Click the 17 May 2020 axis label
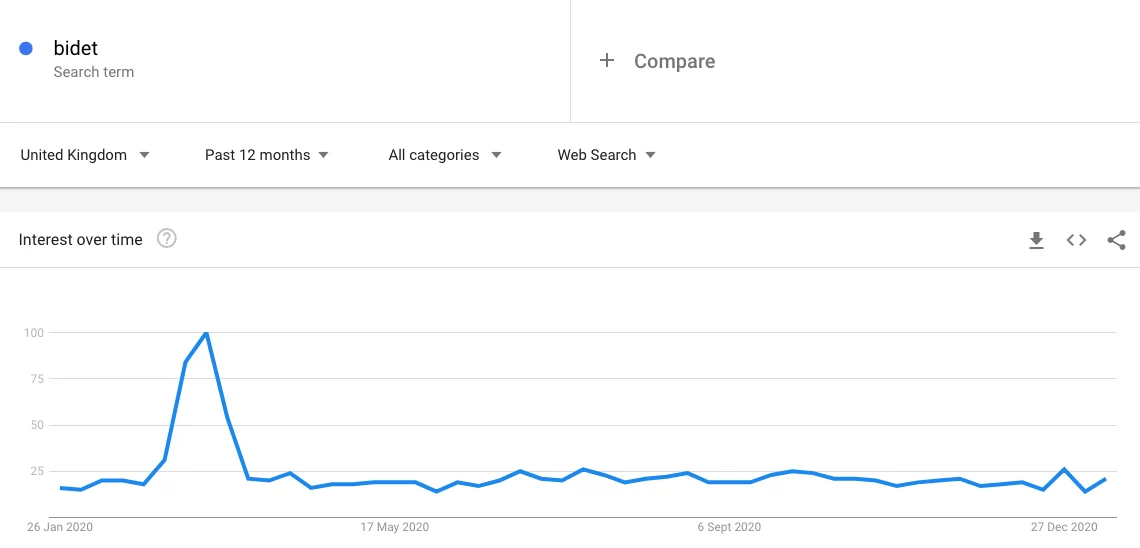 click(395, 527)
